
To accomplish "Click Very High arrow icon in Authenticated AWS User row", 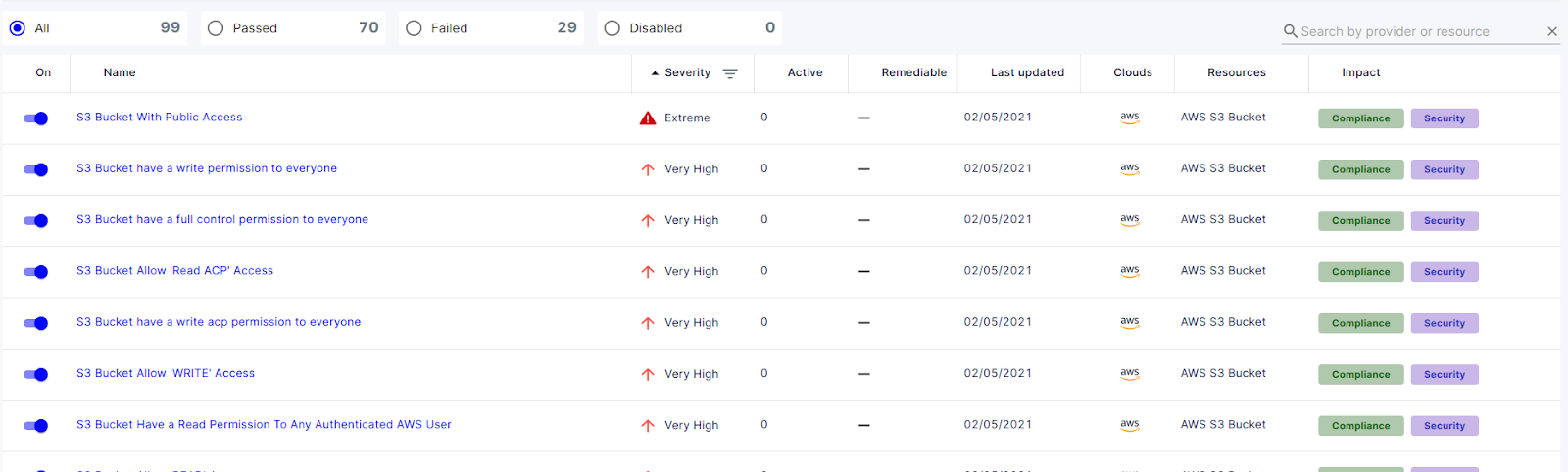I will point(648,425).
